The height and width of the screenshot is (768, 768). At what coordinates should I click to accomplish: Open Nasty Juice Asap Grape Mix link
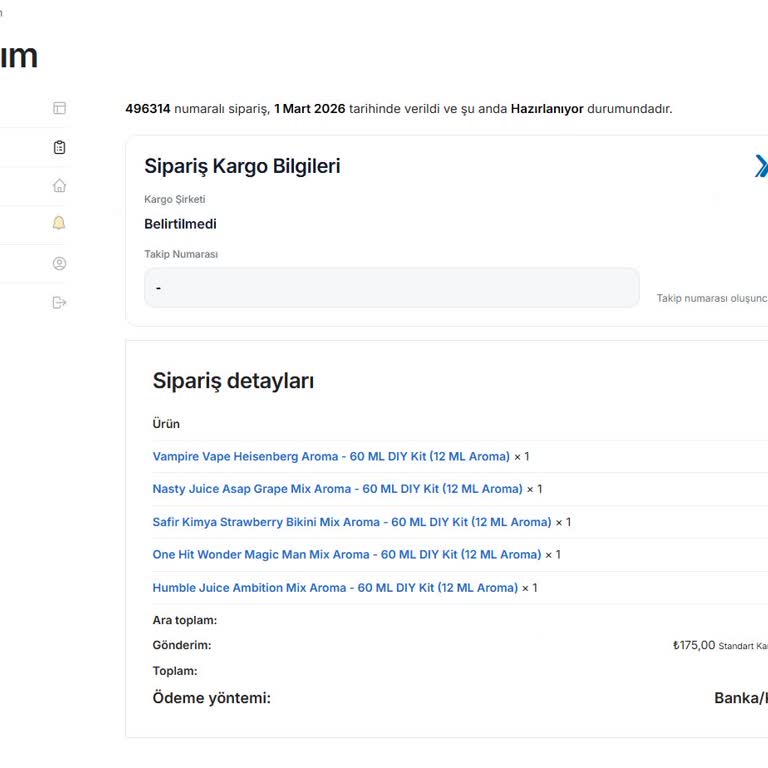pyautogui.click(x=337, y=489)
